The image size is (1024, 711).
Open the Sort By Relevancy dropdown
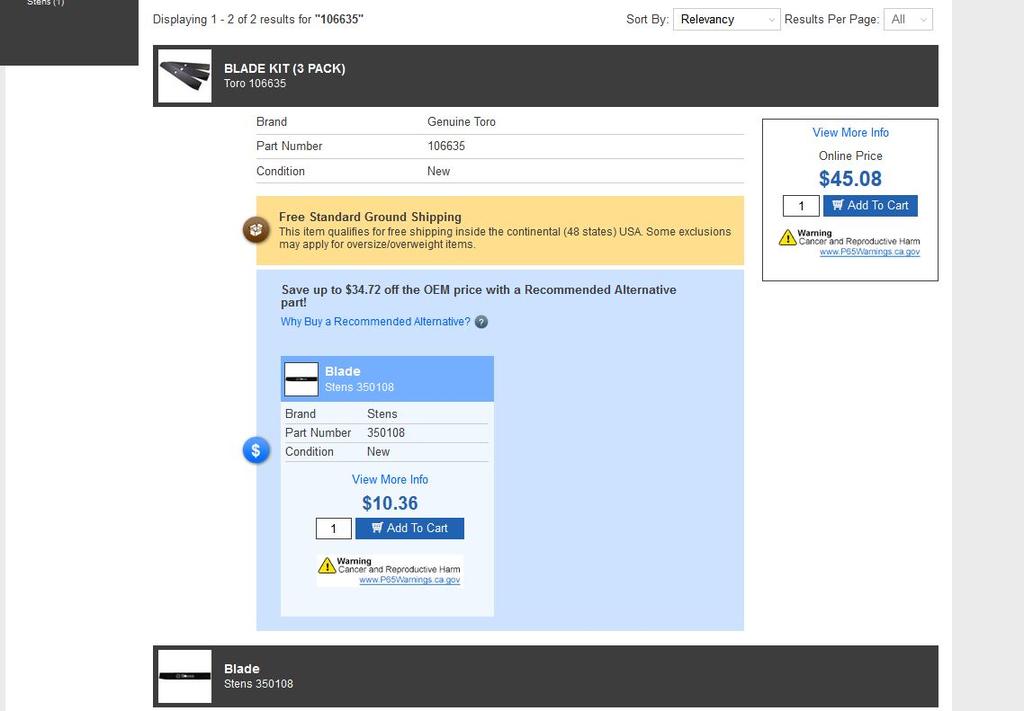pyautogui.click(x=726, y=20)
